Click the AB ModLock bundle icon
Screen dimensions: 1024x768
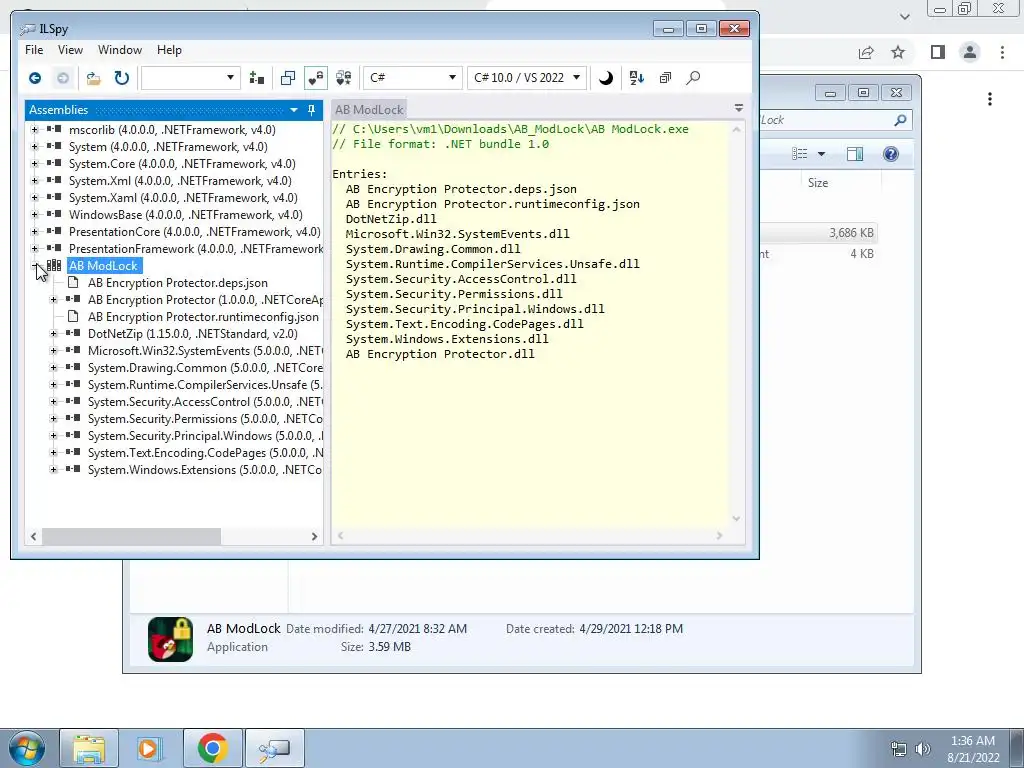click(54, 266)
